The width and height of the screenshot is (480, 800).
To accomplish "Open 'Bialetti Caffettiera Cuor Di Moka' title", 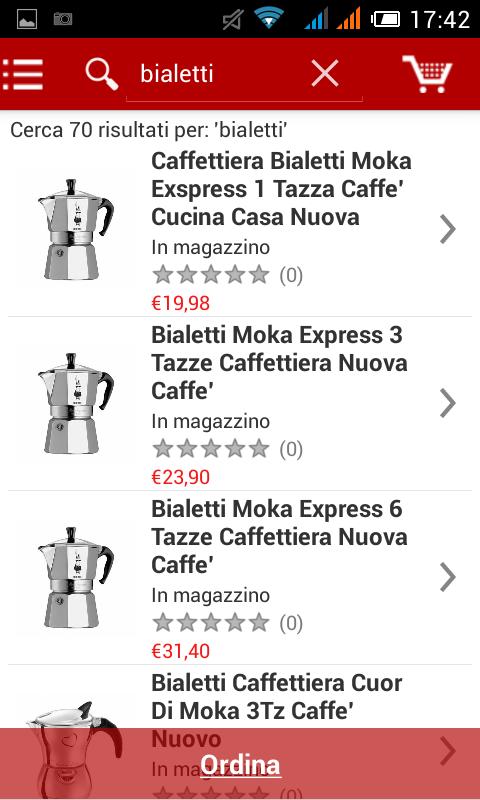I will (277, 711).
